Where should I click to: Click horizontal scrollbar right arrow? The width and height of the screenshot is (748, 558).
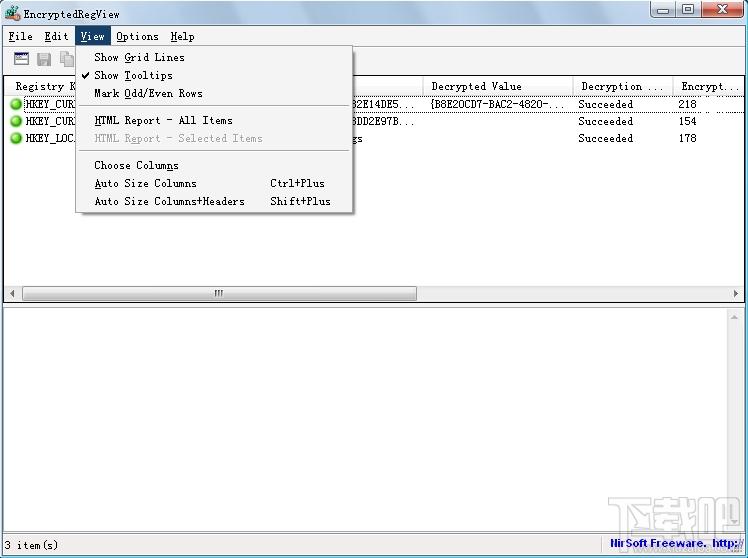(736, 294)
